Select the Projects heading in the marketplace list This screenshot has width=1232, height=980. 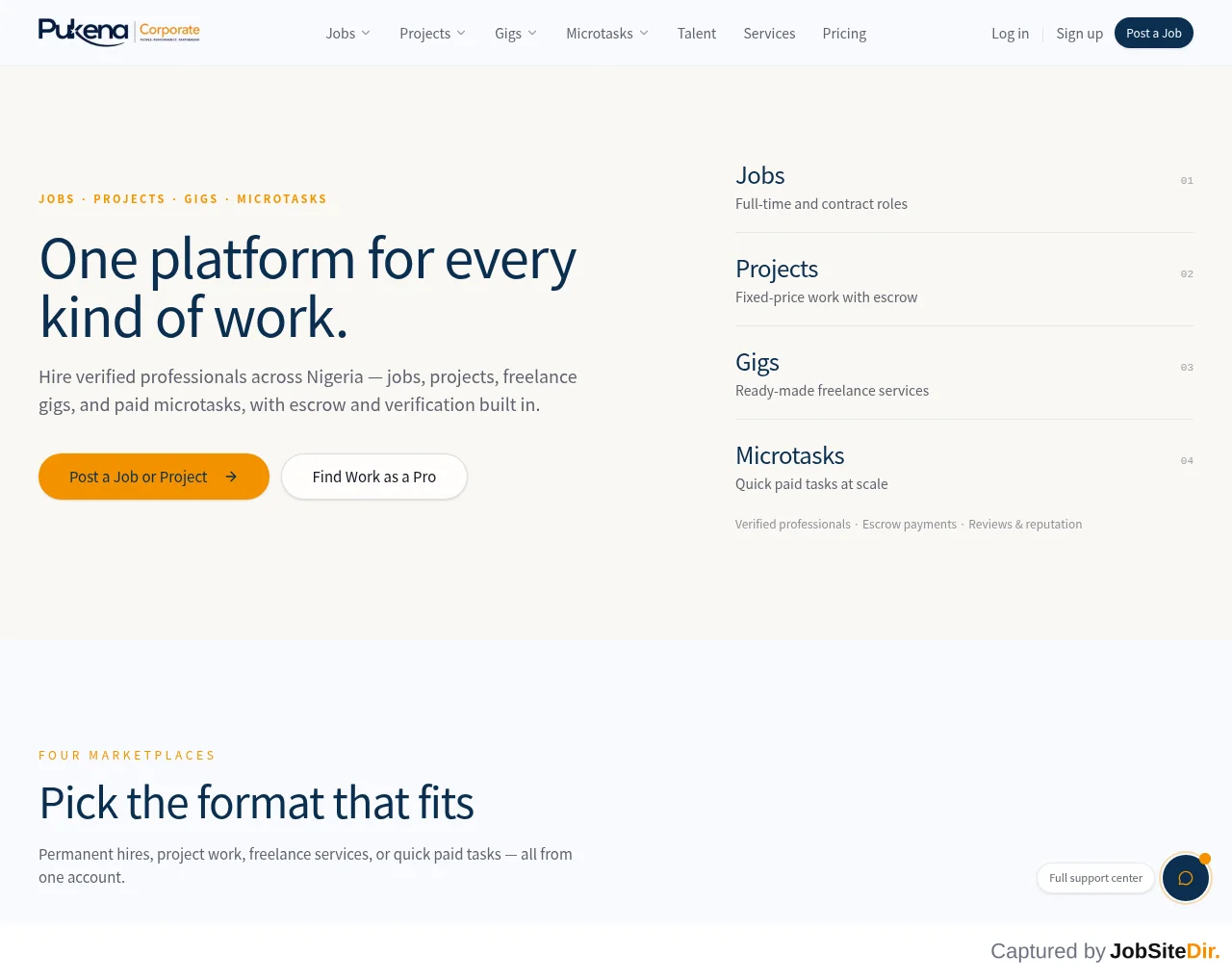pyautogui.click(x=777, y=269)
